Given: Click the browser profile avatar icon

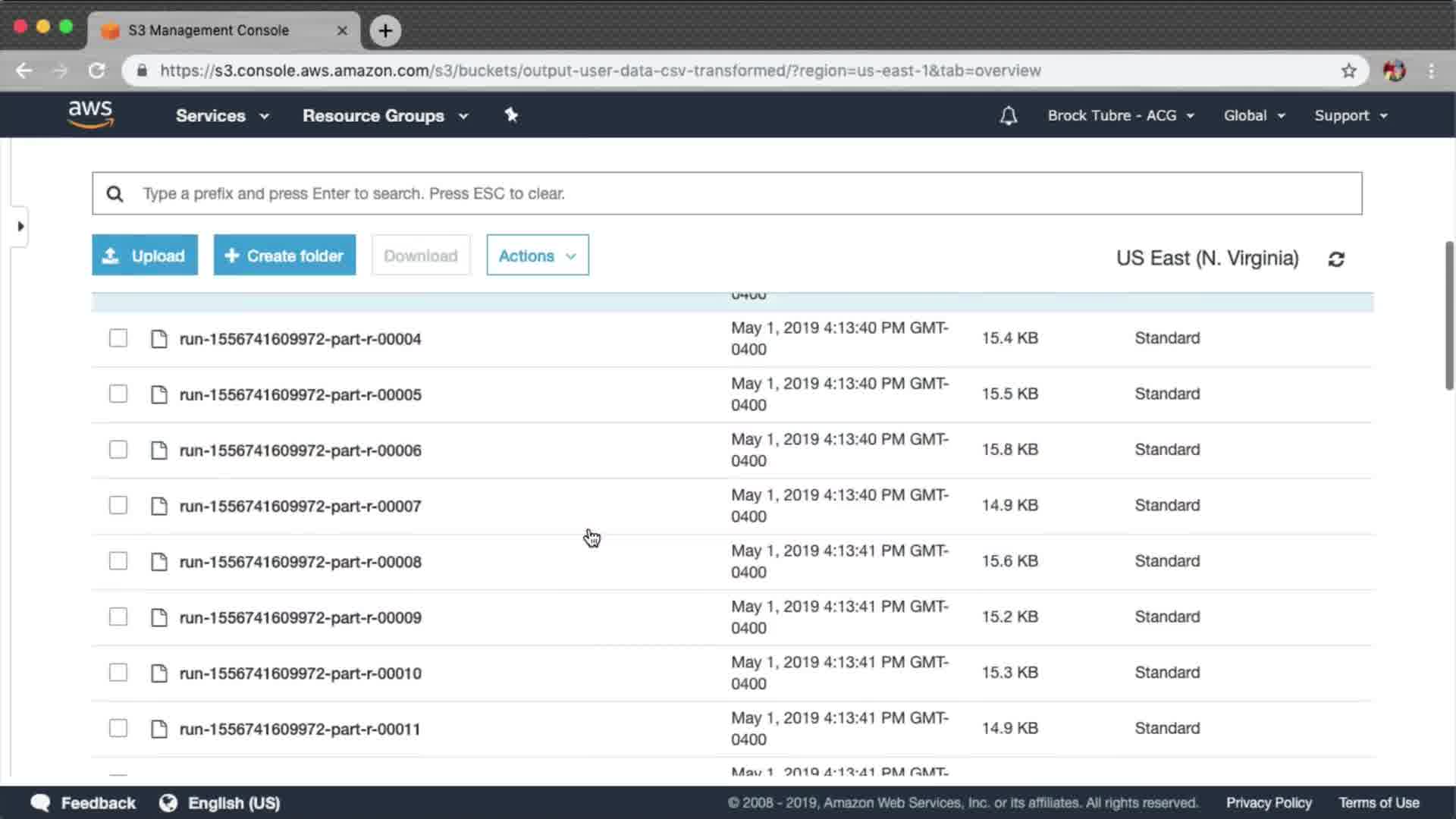Looking at the screenshot, I should tap(1394, 71).
